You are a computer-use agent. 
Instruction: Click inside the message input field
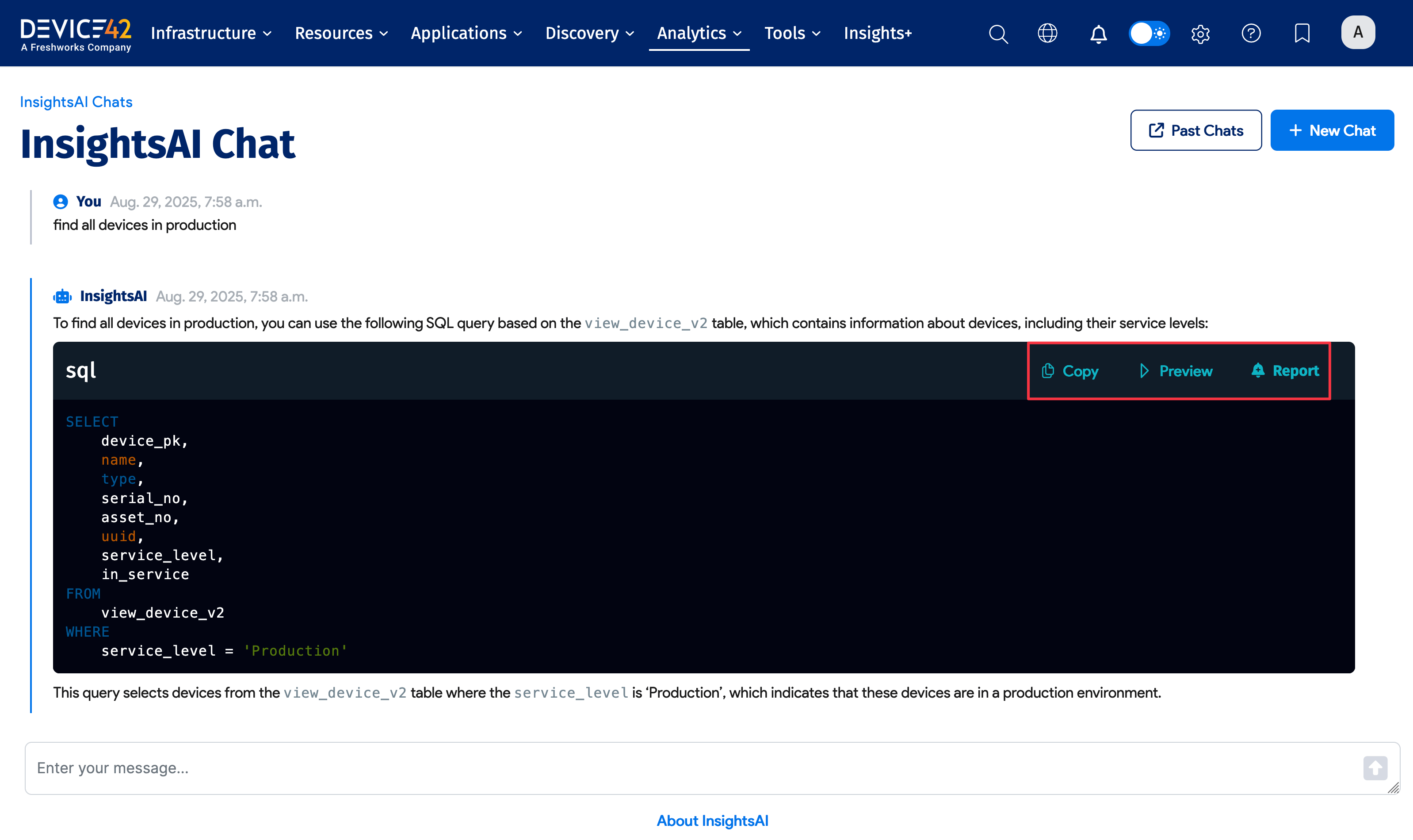coord(566,768)
